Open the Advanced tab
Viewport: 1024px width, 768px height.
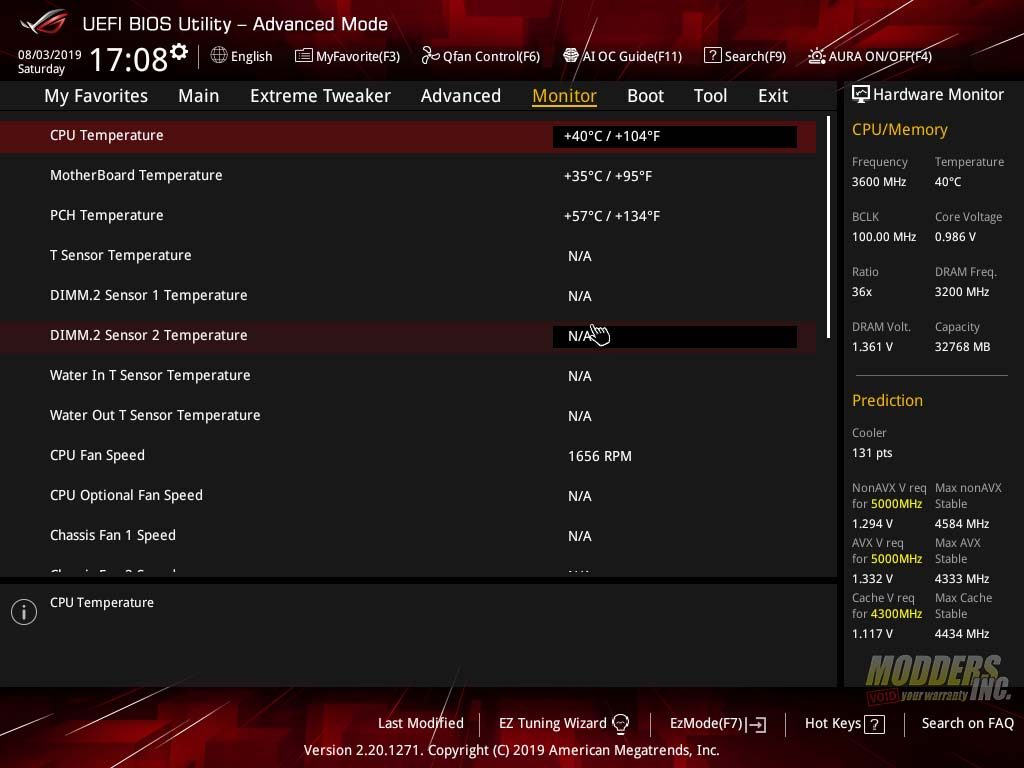[460, 96]
